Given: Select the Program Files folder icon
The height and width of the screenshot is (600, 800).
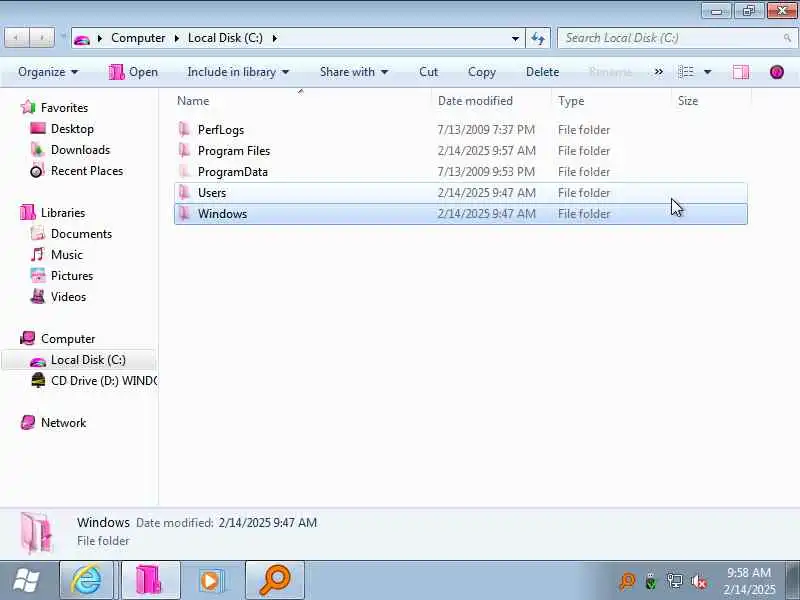Looking at the screenshot, I should coord(184,151).
